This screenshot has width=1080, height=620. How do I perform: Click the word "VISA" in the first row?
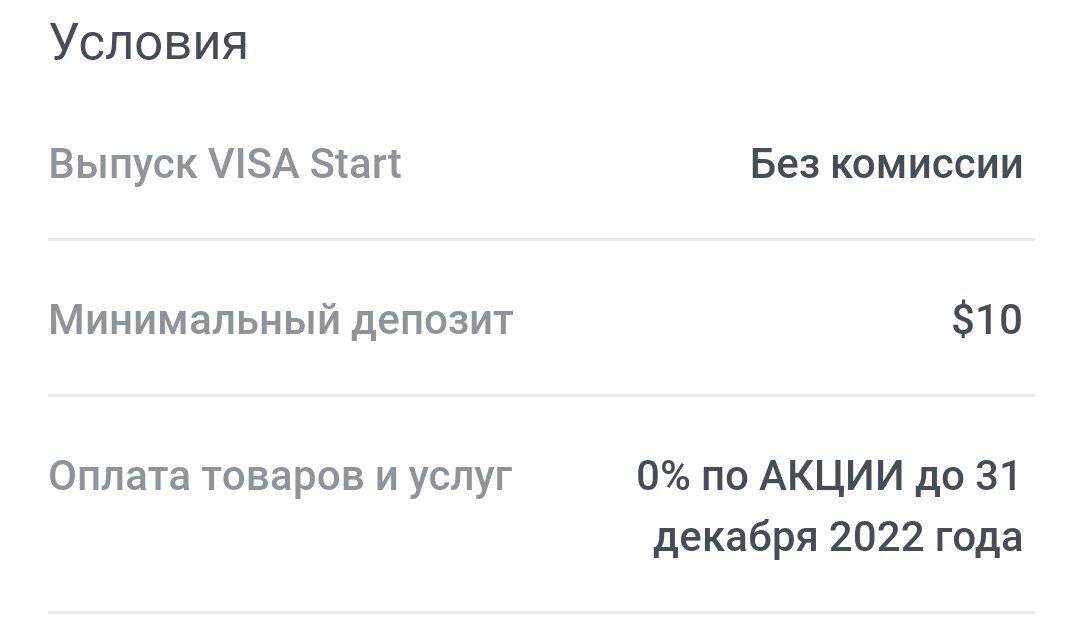pyautogui.click(x=254, y=164)
